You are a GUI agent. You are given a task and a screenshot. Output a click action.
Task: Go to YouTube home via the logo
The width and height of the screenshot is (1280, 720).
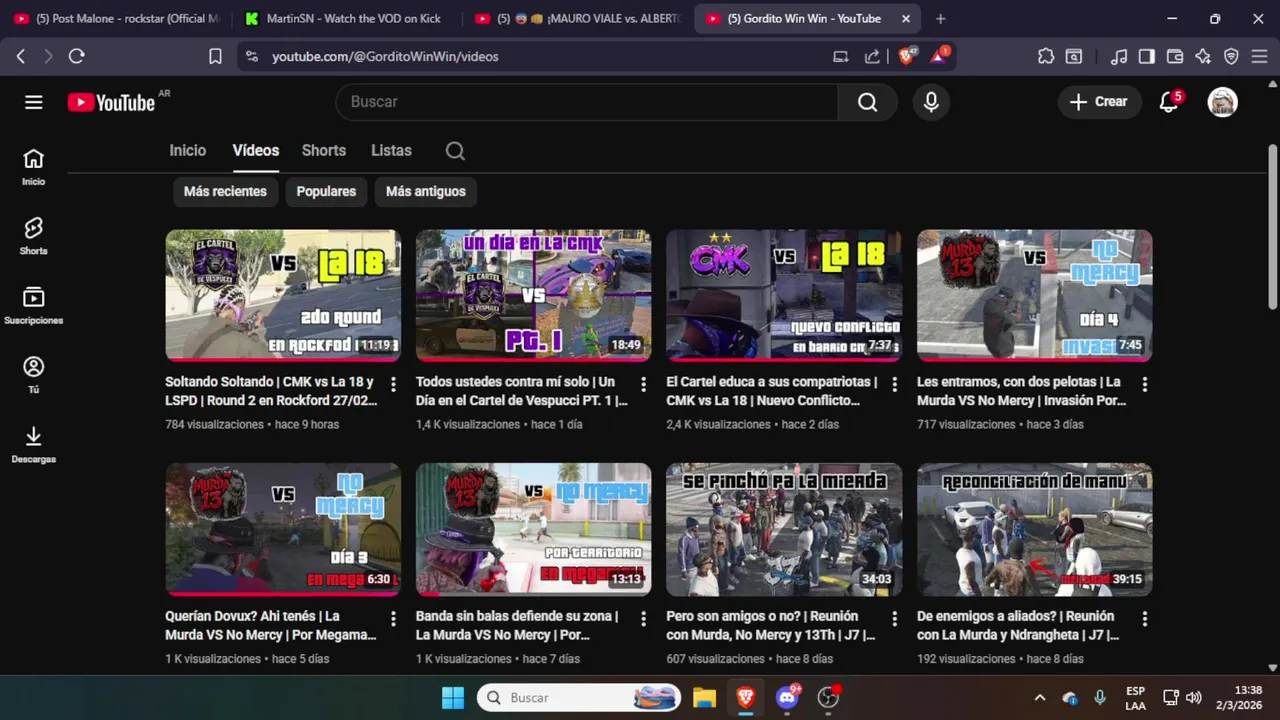click(111, 102)
